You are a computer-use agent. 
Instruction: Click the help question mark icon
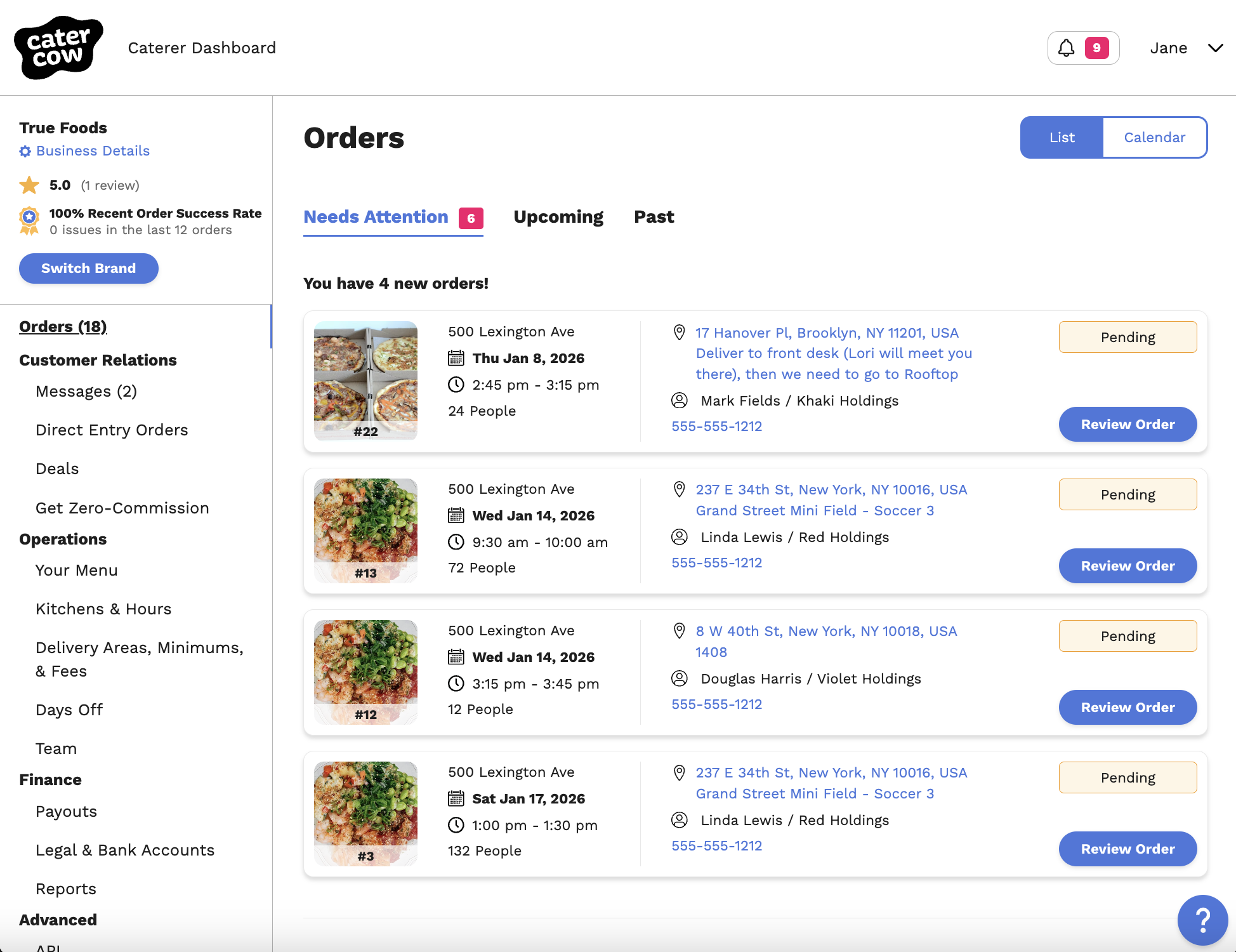(x=1202, y=920)
